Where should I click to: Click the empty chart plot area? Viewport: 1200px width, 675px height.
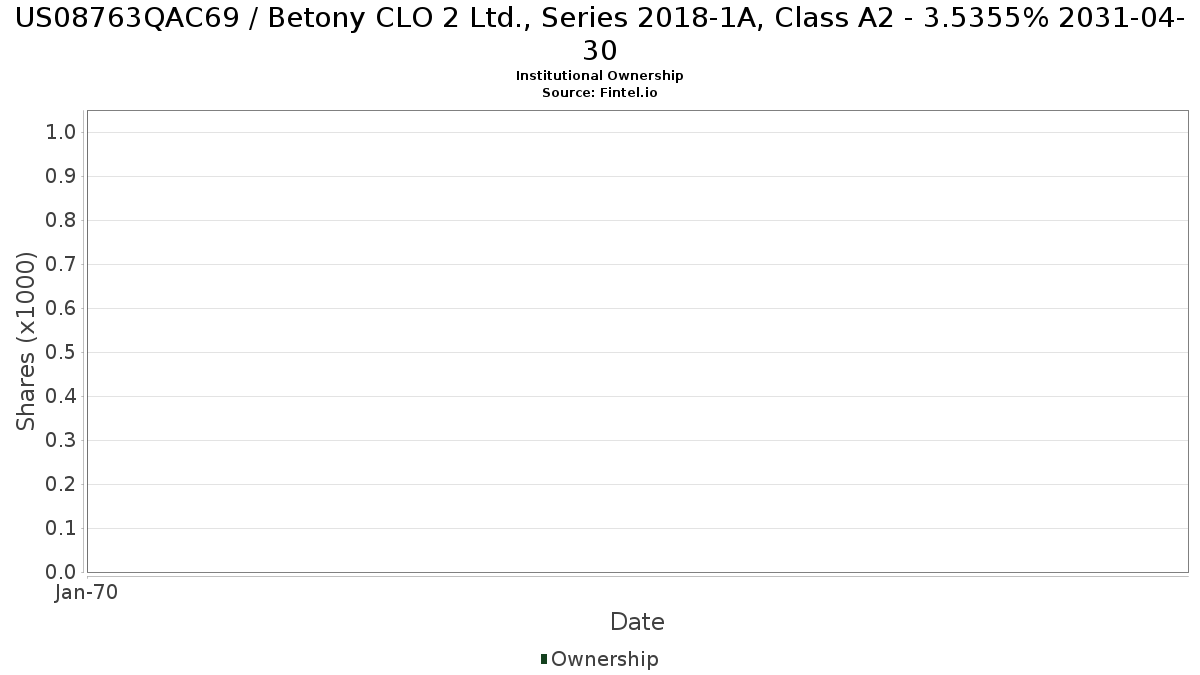click(637, 341)
